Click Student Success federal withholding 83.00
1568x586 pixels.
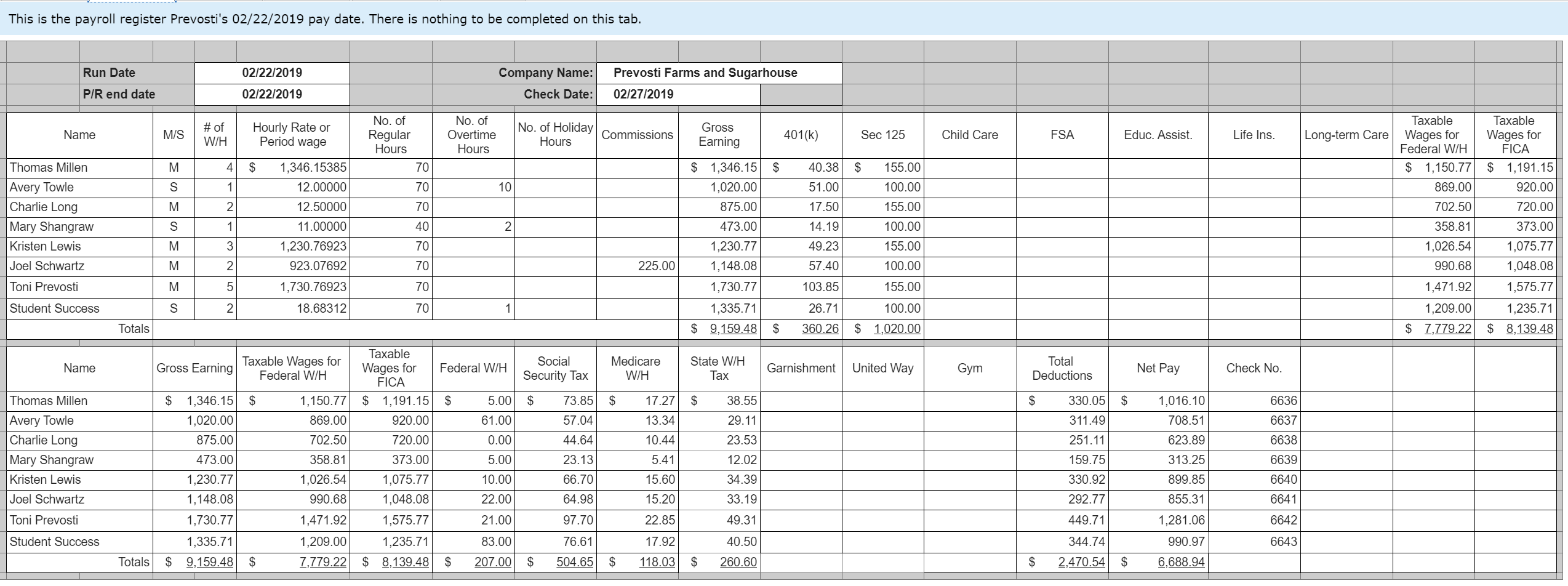click(473, 542)
